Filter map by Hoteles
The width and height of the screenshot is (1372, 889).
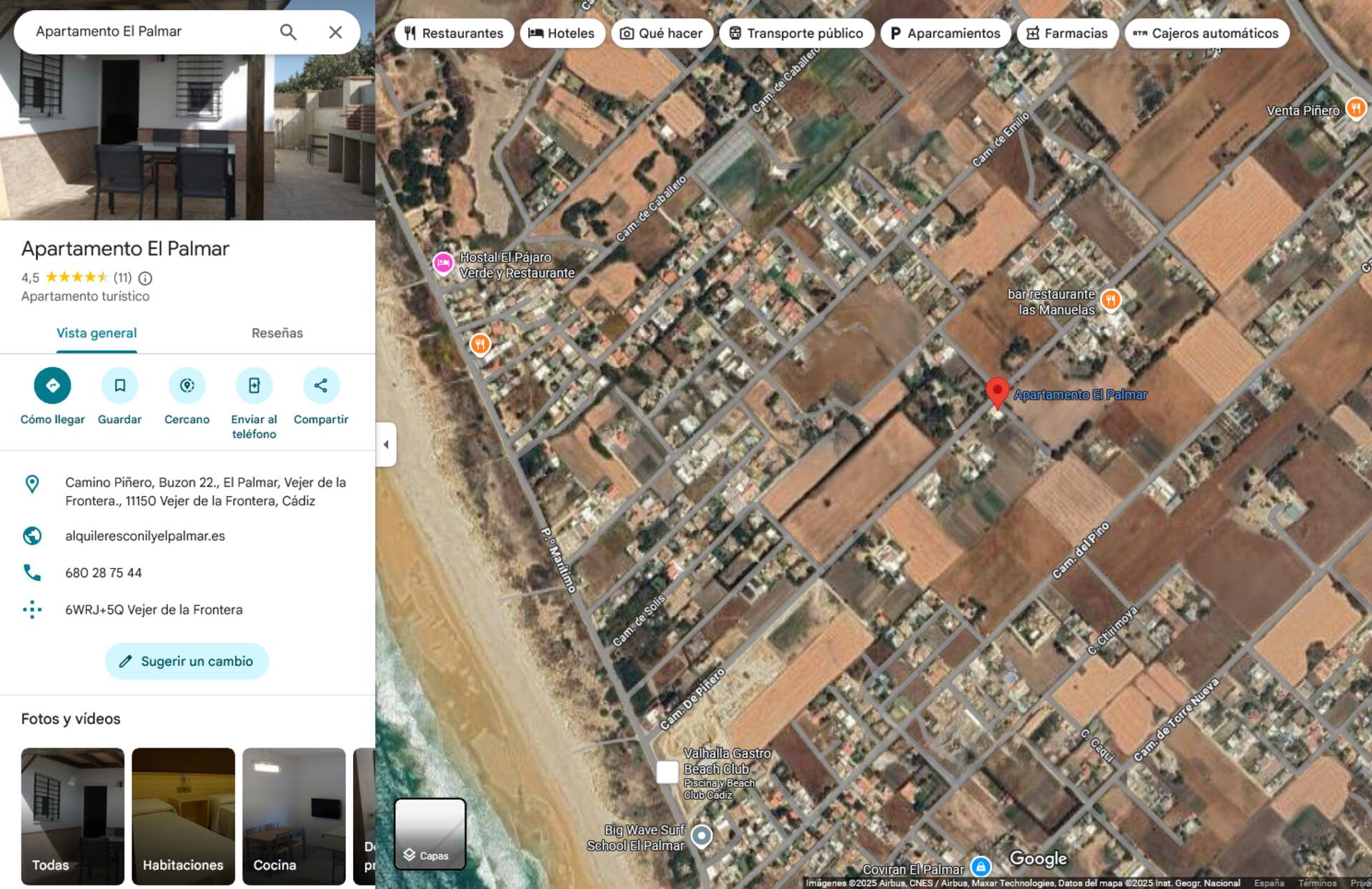click(562, 34)
